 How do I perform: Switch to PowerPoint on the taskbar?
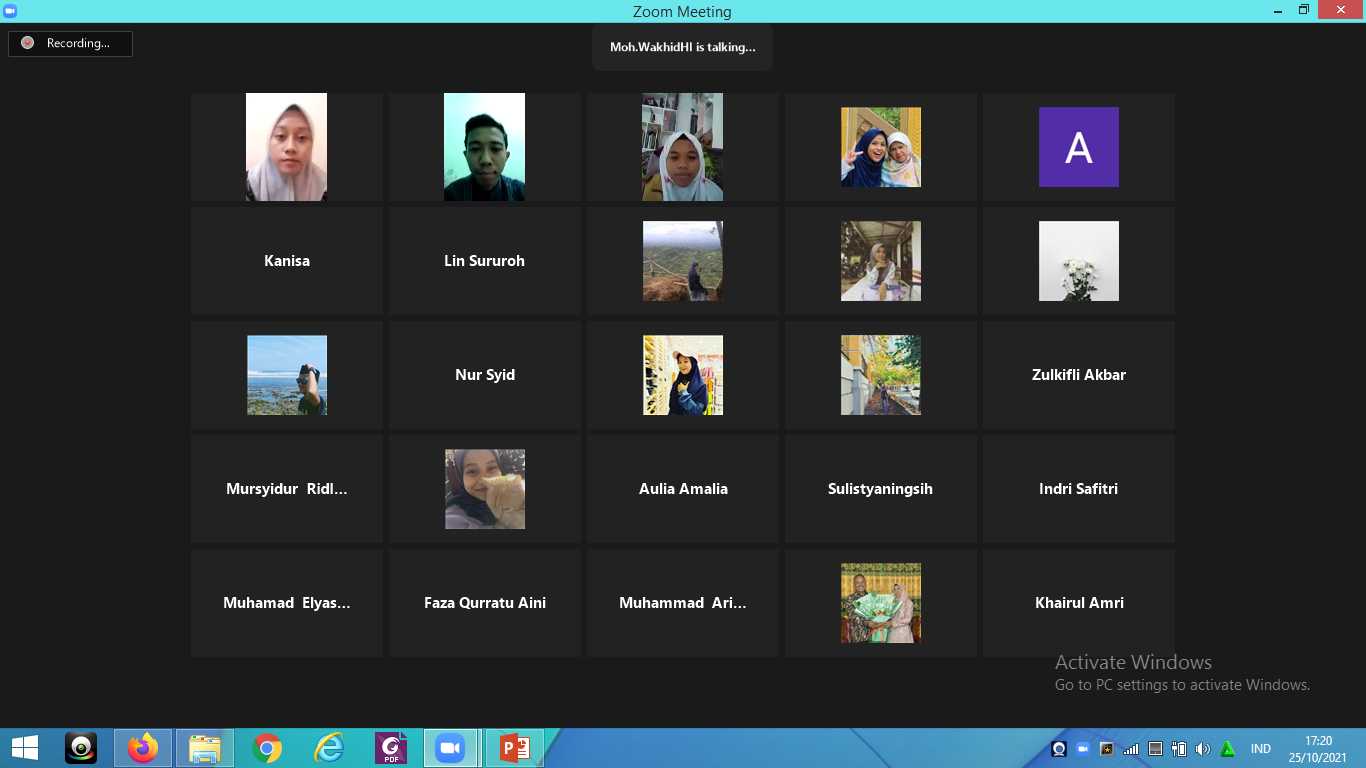(x=514, y=748)
